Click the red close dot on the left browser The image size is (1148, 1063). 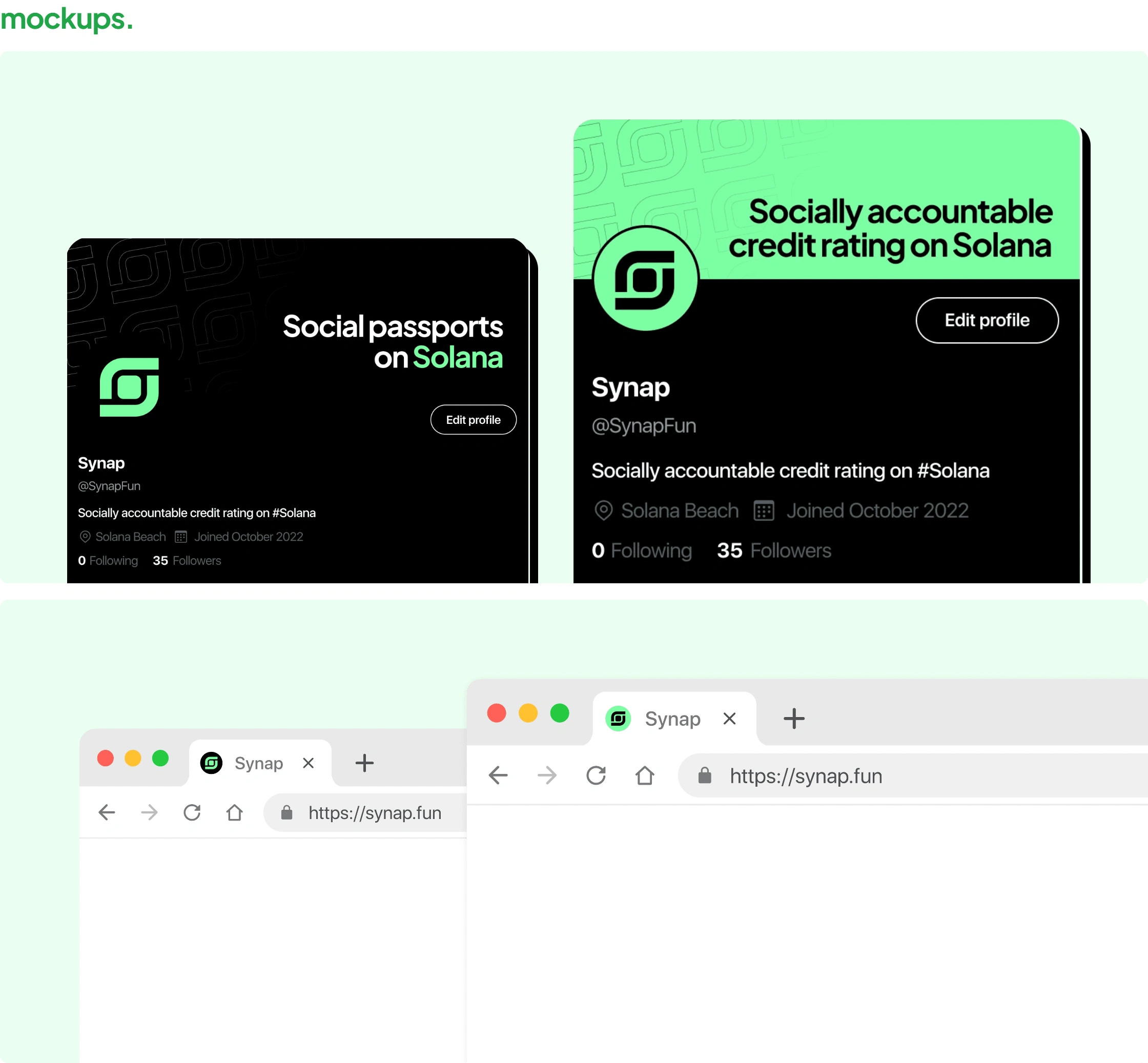[x=105, y=759]
